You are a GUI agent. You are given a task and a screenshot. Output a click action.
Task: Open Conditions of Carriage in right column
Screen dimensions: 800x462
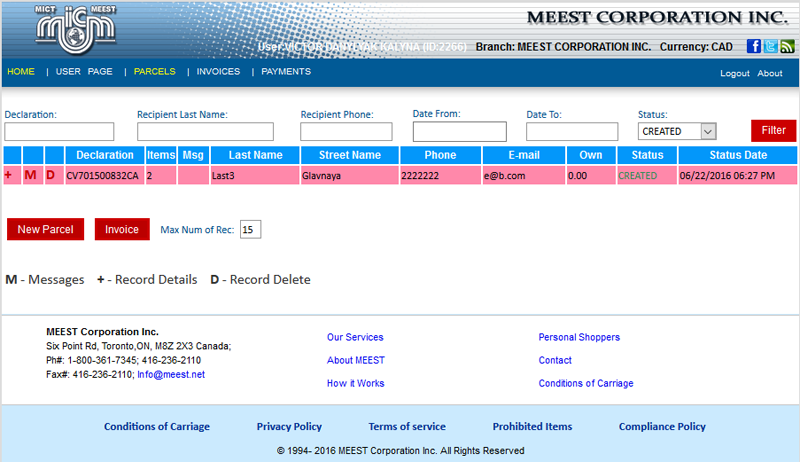coord(586,383)
